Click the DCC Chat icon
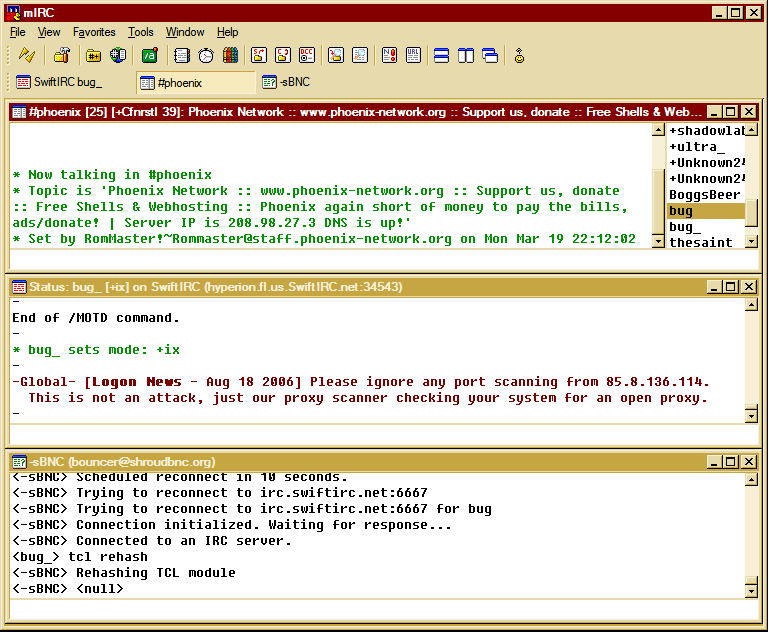 pyautogui.click(x=283, y=55)
